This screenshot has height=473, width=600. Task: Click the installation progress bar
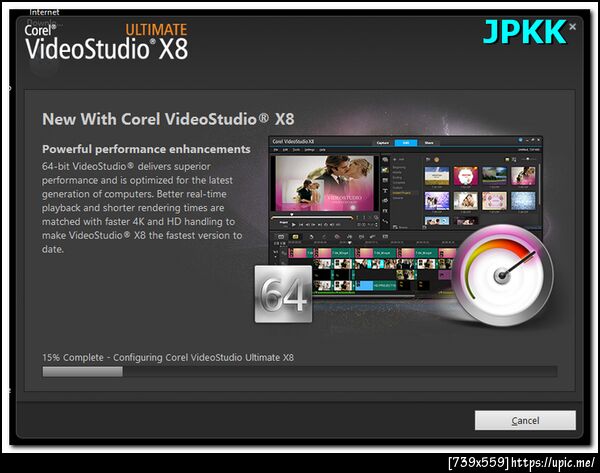(x=300, y=372)
